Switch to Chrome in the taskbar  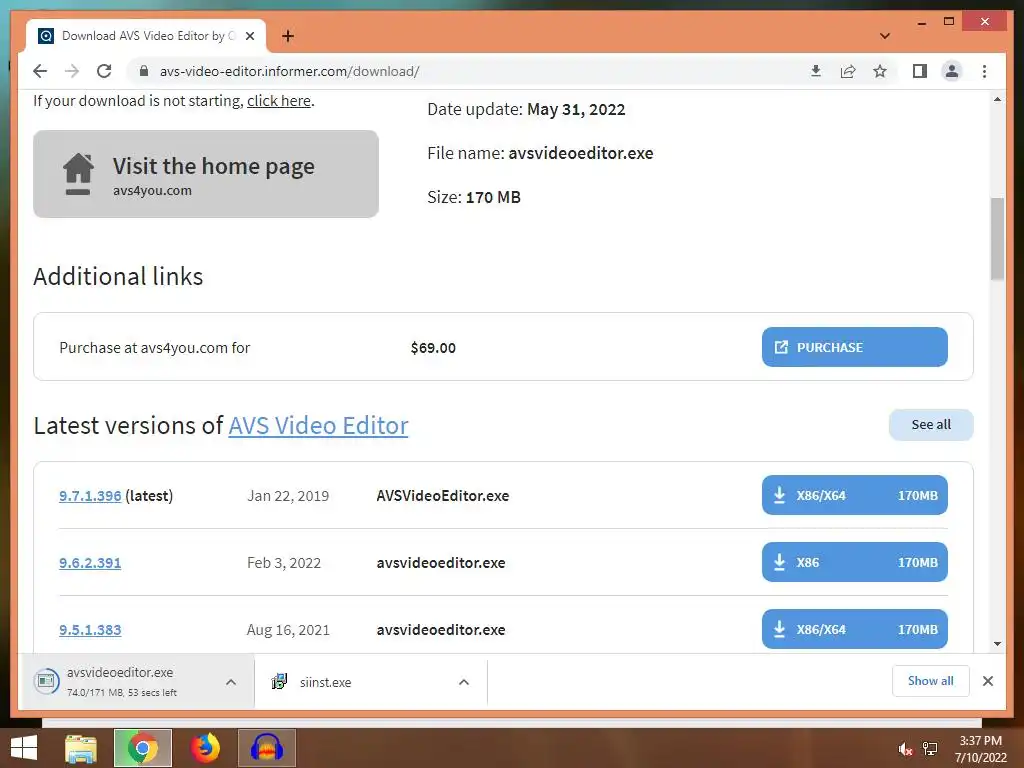coord(143,748)
